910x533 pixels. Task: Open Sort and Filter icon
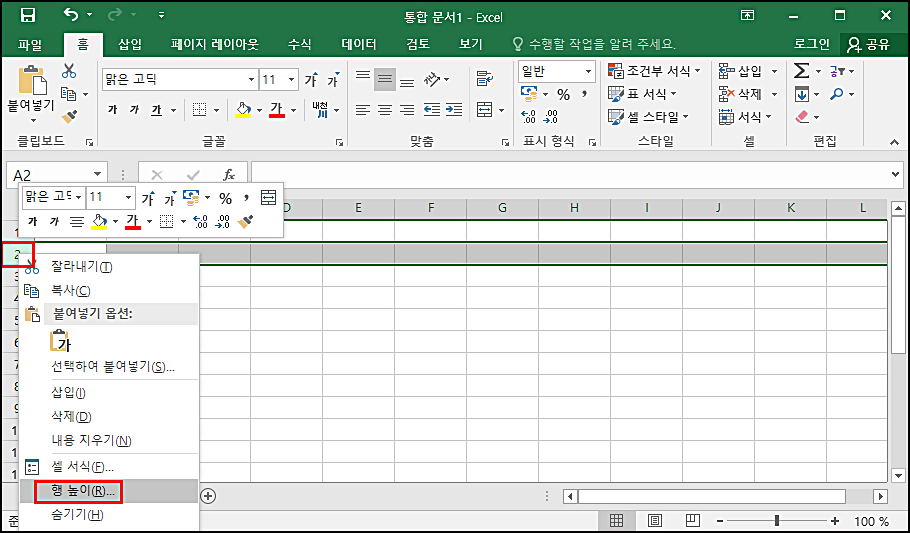point(837,71)
